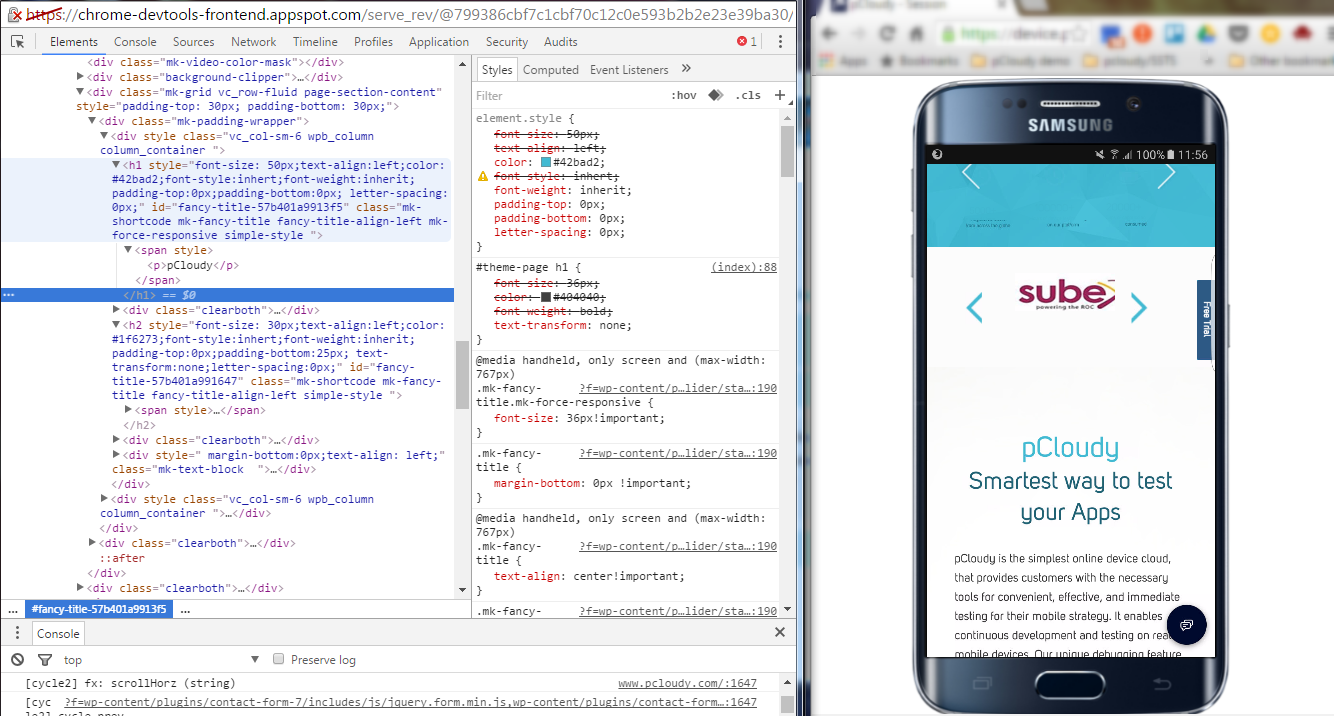1334x716 pixels.
Task: Collapse the span inside the h1
Action: coord(128,250)
